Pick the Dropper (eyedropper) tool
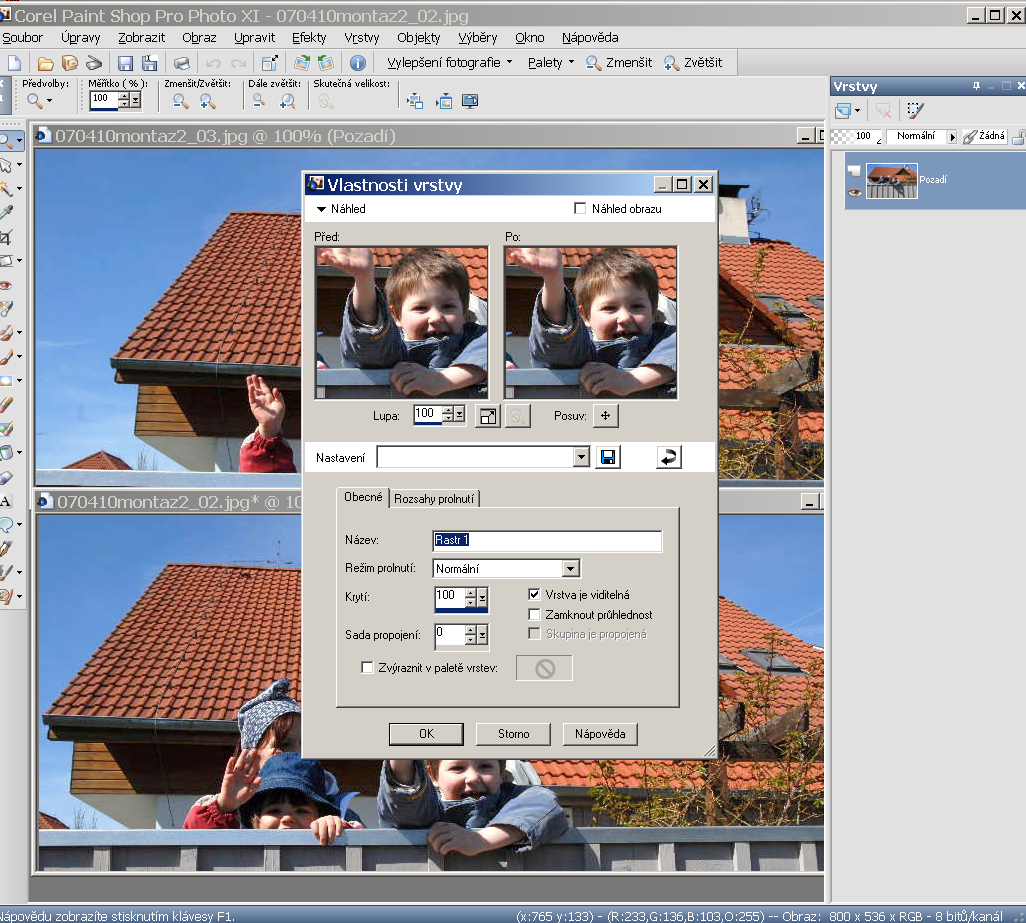The height and width of the screenshot is (923, 1026). pos(6,212)
